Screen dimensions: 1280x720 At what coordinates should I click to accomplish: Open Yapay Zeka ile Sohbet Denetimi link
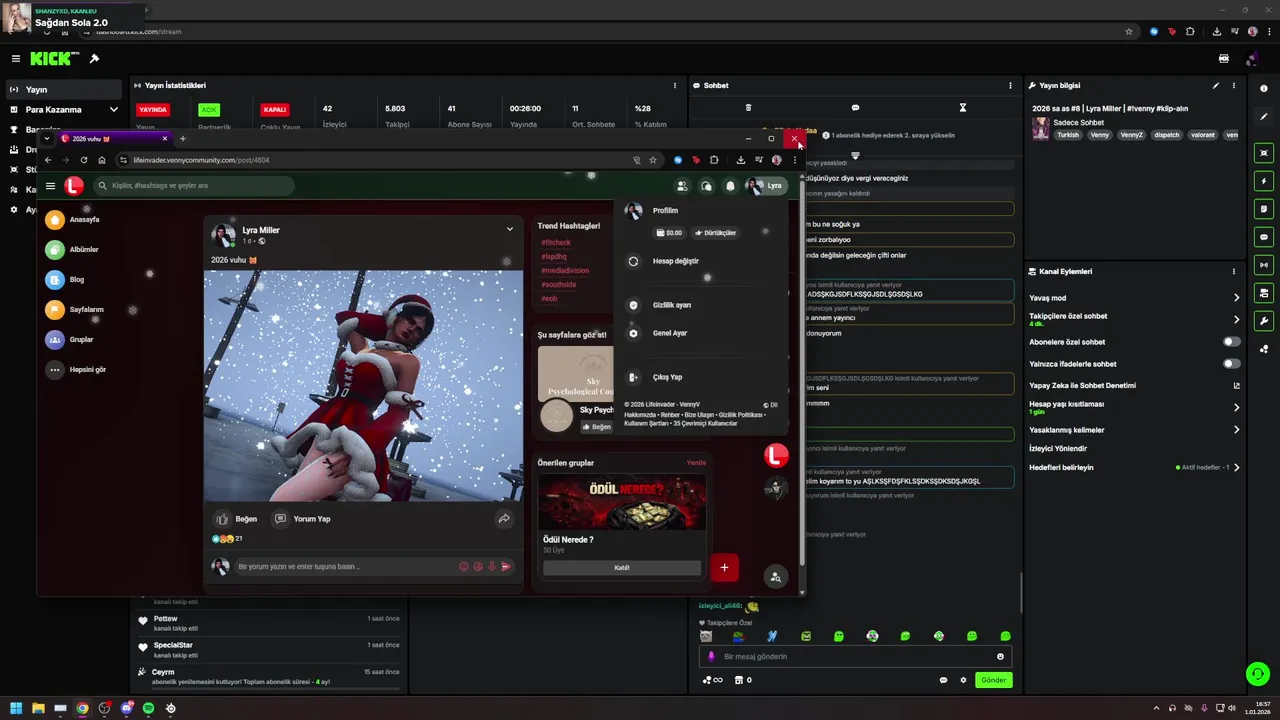tap(1135, 386)
